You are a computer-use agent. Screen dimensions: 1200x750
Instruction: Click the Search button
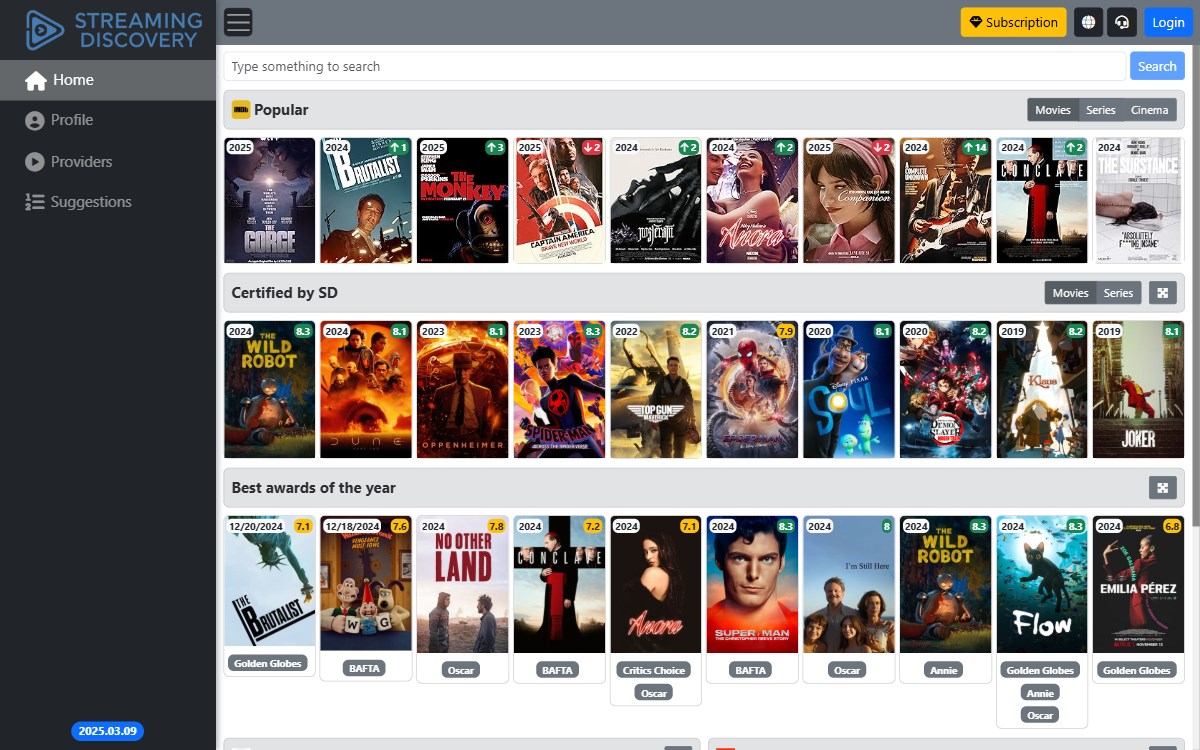[x=1157, y=66]
